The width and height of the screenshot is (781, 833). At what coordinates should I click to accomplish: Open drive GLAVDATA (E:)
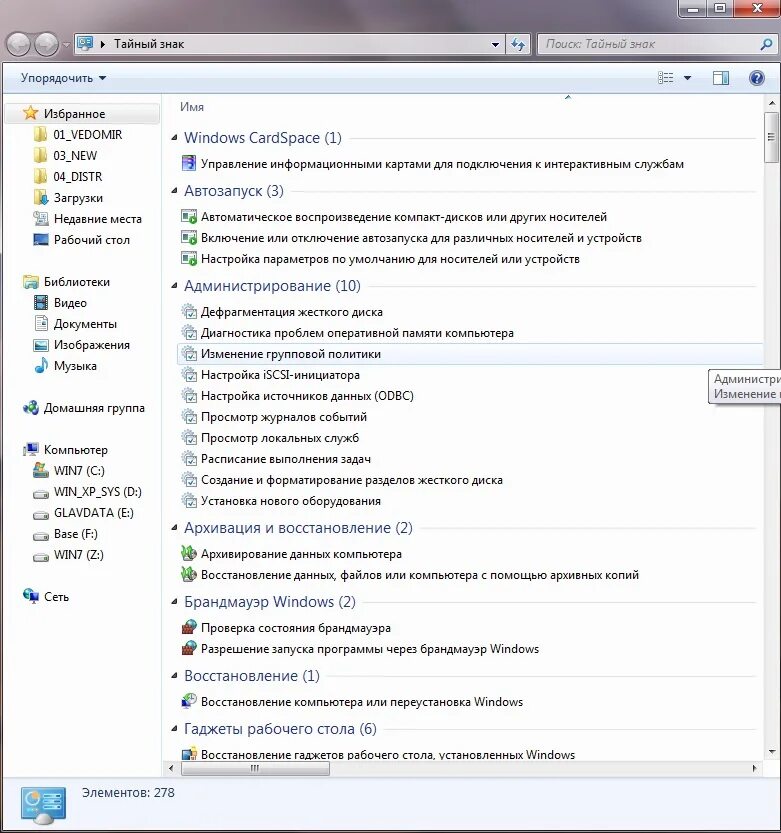click(94, 513)
